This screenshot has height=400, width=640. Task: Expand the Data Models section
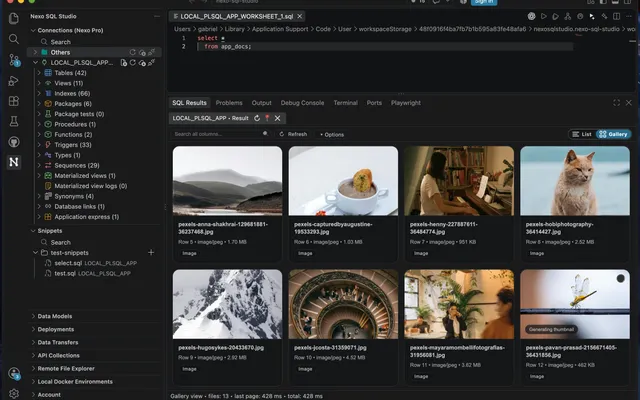point(33,316)
